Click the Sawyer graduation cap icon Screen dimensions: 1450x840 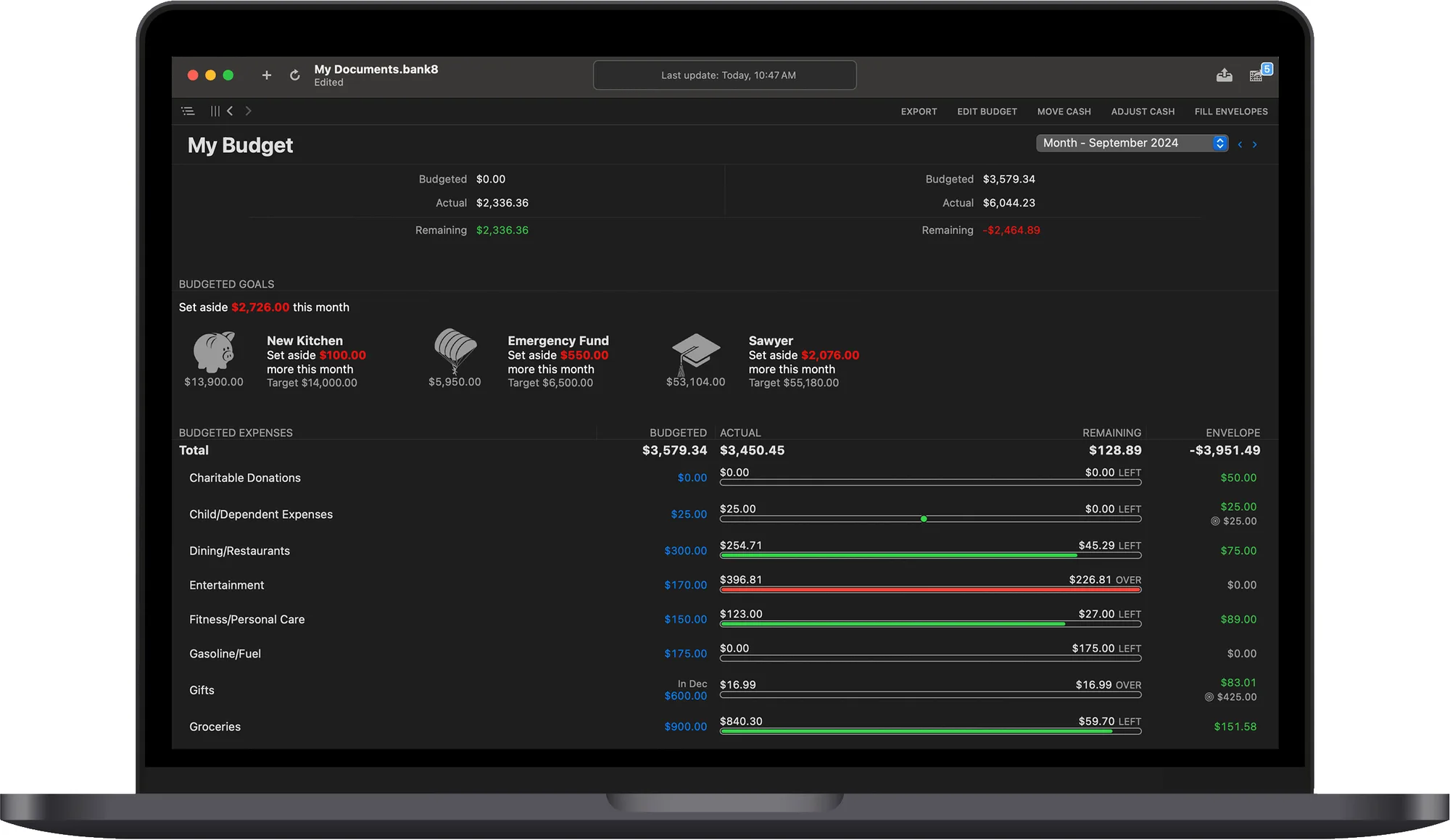(695, 354)
